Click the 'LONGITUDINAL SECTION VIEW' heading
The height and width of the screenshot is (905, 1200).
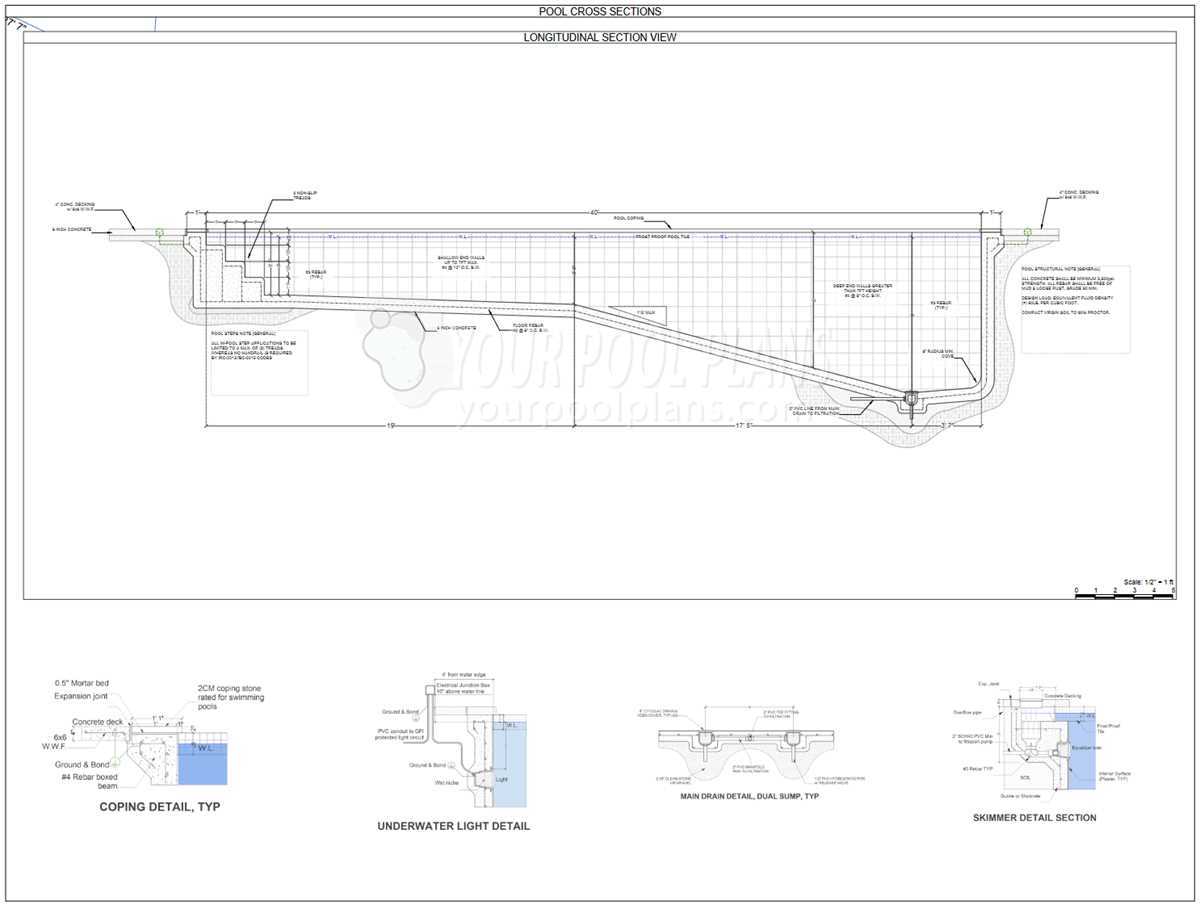(x=600, y=37)
